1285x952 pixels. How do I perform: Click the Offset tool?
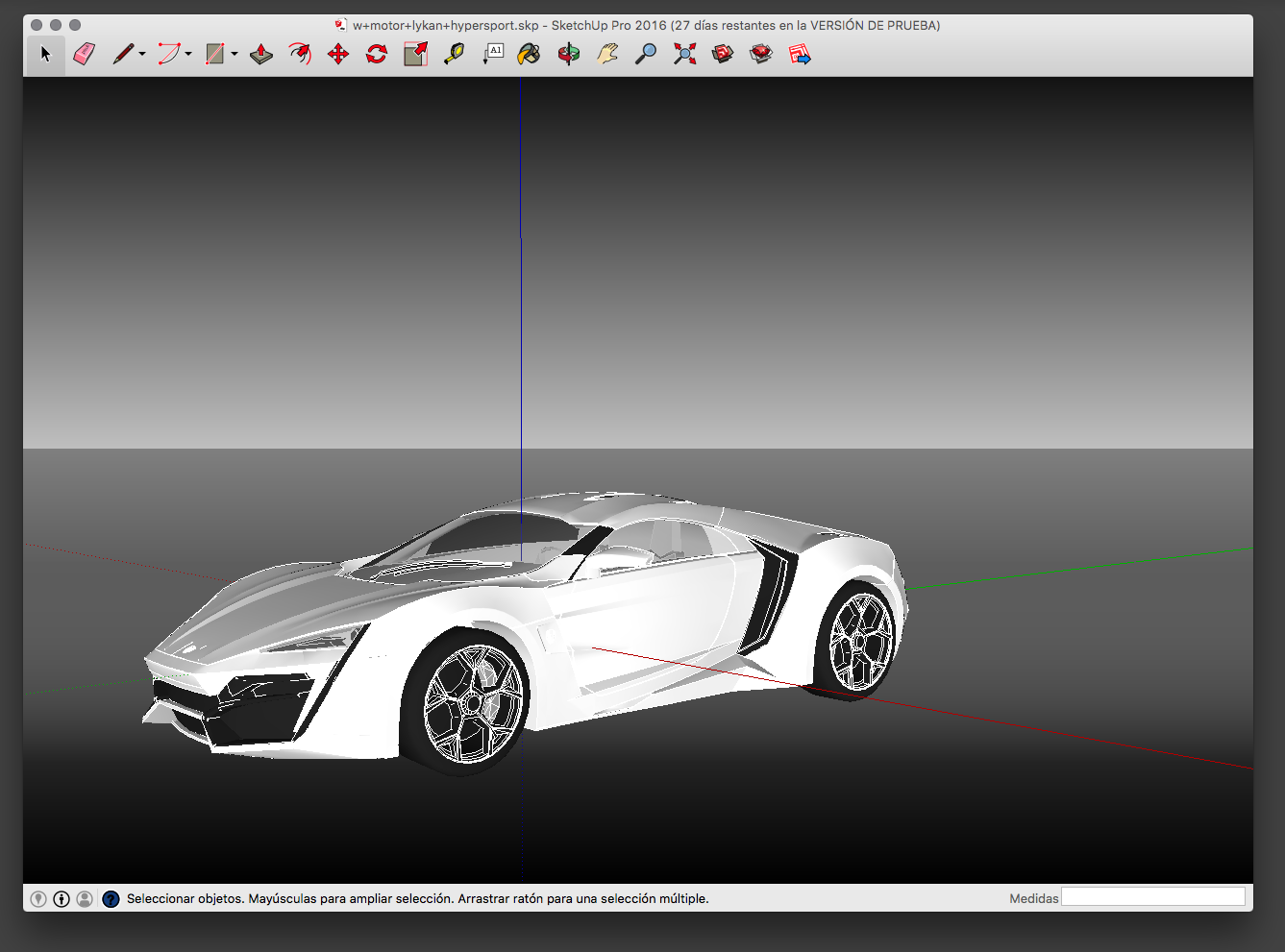[x=300, y=54]
